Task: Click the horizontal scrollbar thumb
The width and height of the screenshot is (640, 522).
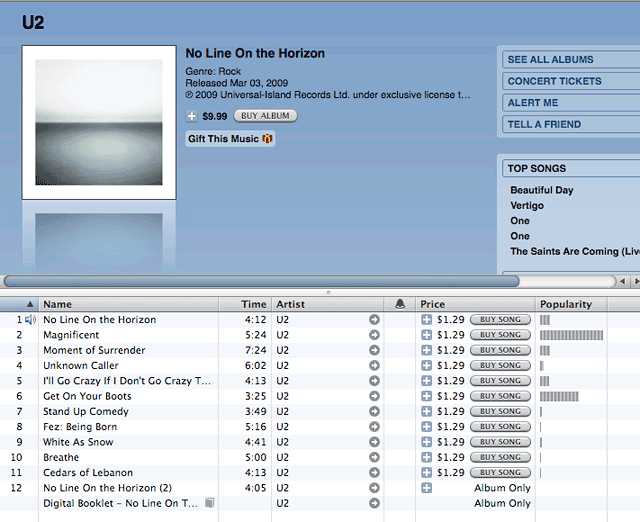Action: (x=262, y=281)
